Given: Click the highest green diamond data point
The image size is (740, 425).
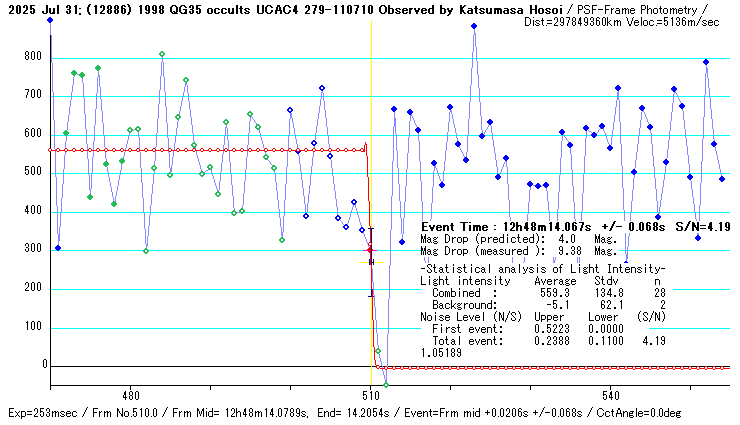Looking at the screenshot, I should point(162,54).
